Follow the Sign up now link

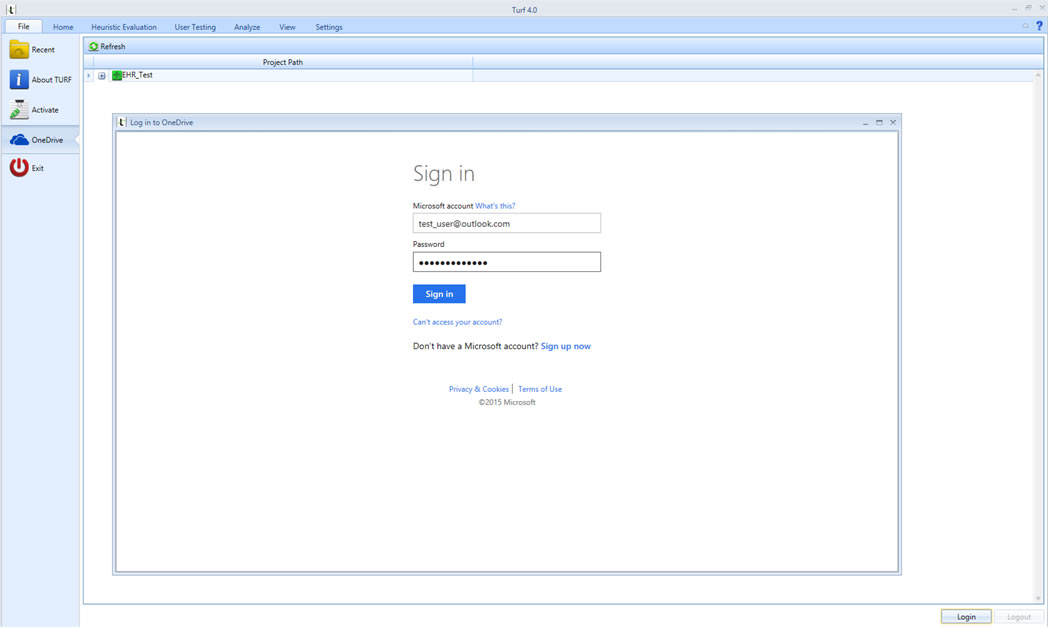(565, 346)
